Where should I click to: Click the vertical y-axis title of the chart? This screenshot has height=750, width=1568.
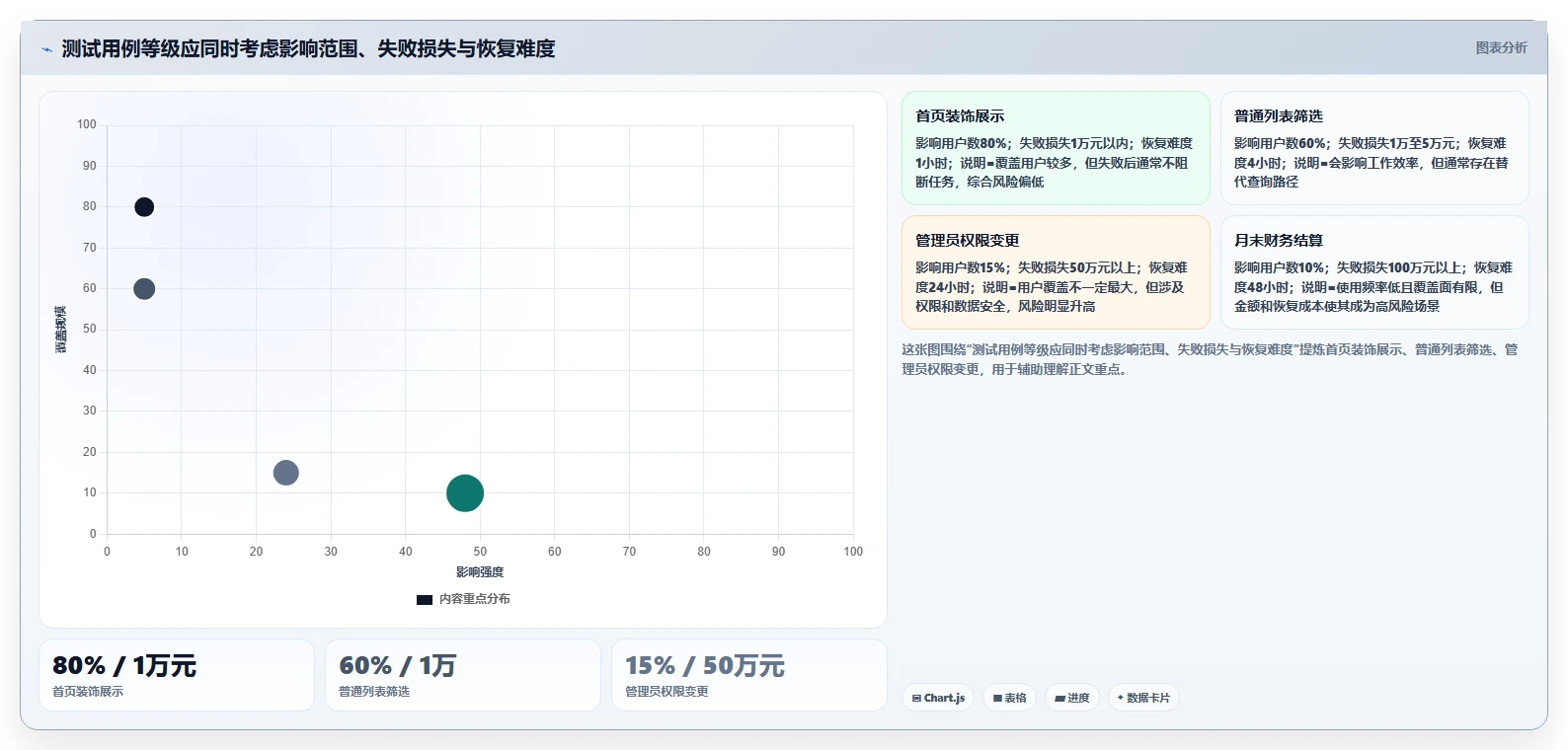point(61,330)
